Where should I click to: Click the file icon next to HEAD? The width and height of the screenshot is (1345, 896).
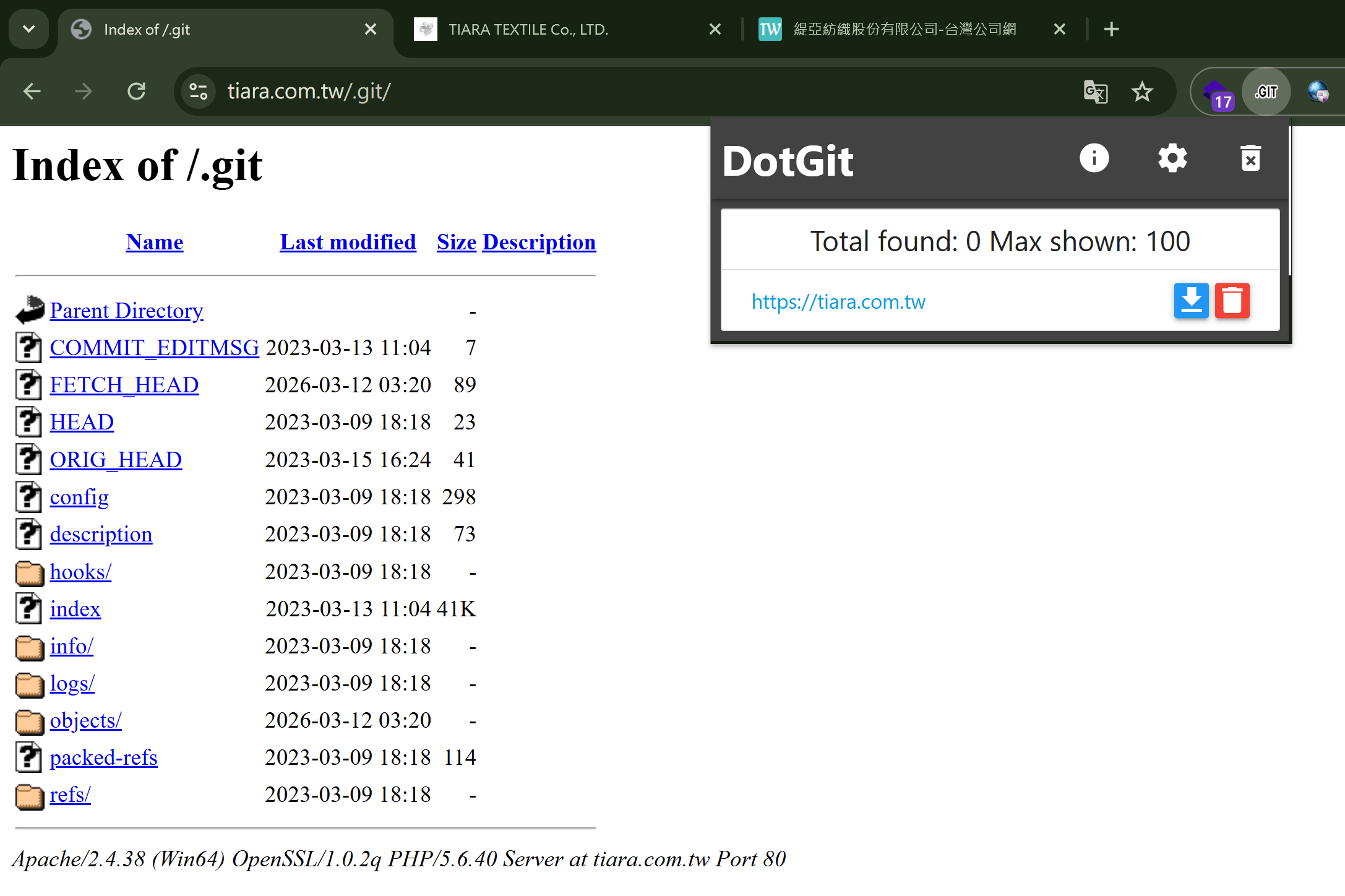click(x=29, y=421)
